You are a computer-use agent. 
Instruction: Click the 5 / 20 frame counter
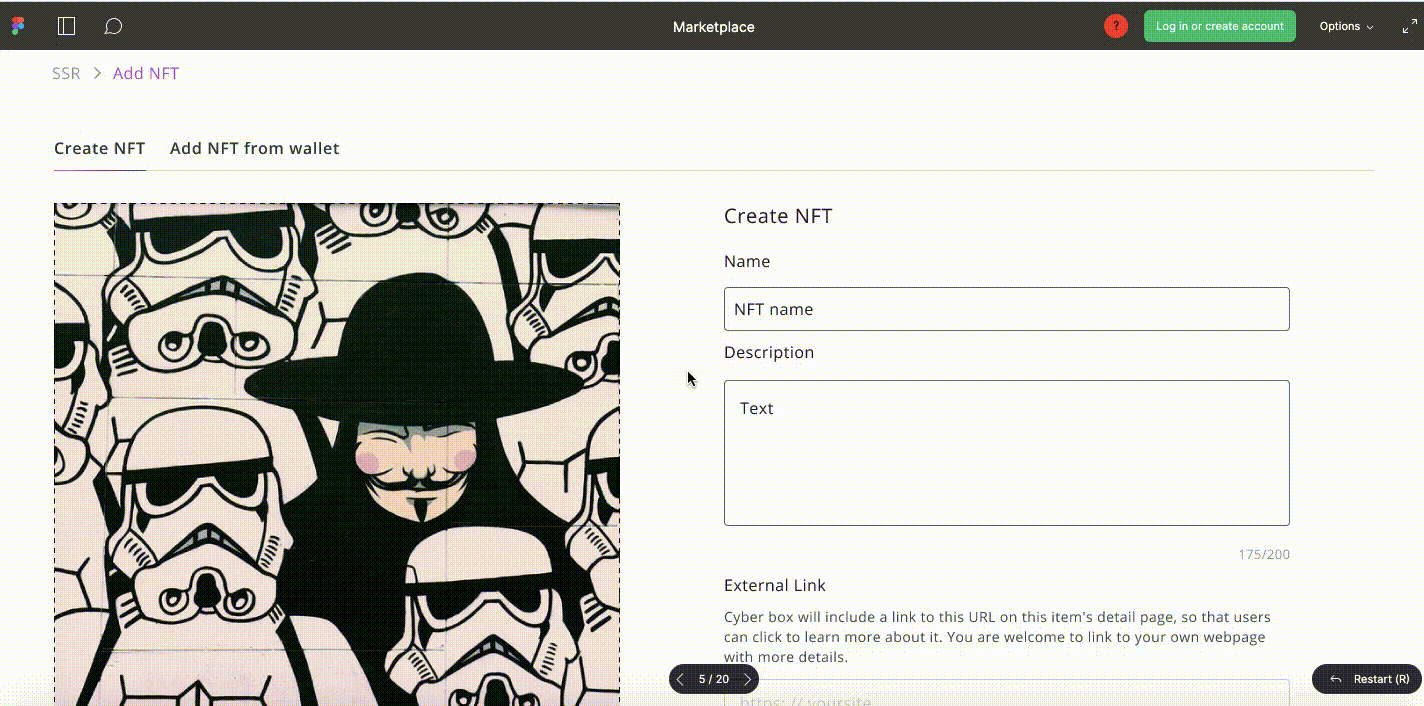coord(714,679)
